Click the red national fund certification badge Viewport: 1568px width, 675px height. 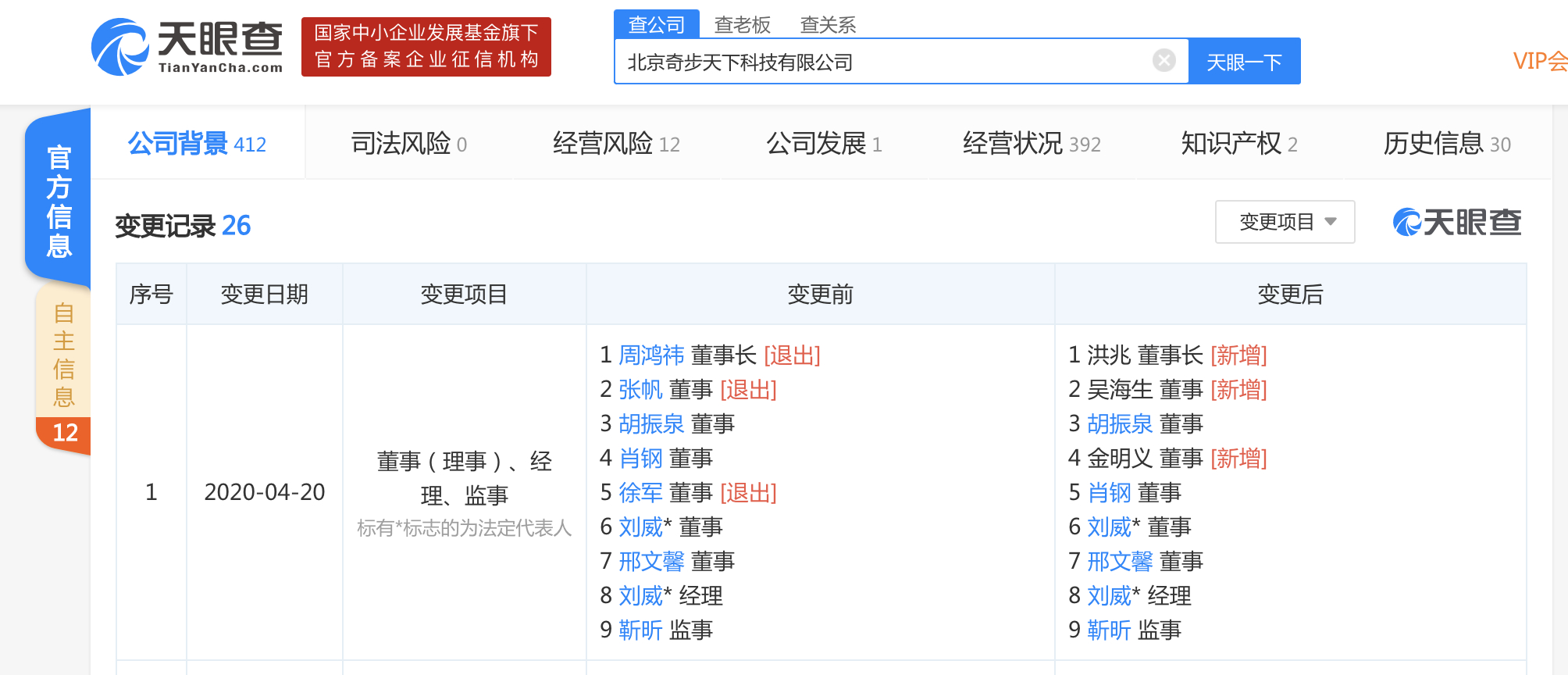pyautogui.click(x=426, y=47)
